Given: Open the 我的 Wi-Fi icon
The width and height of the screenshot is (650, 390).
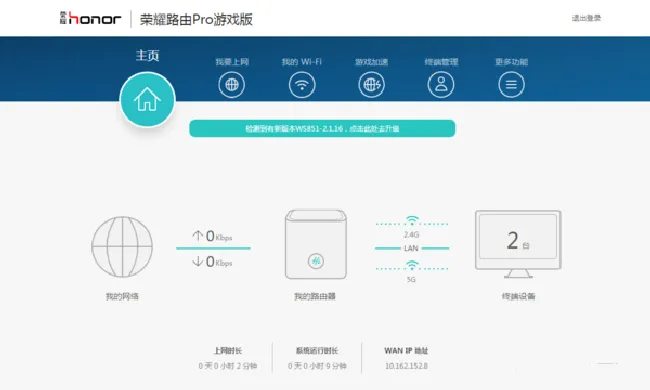Looking at the screenshot, I should point(302,85).
